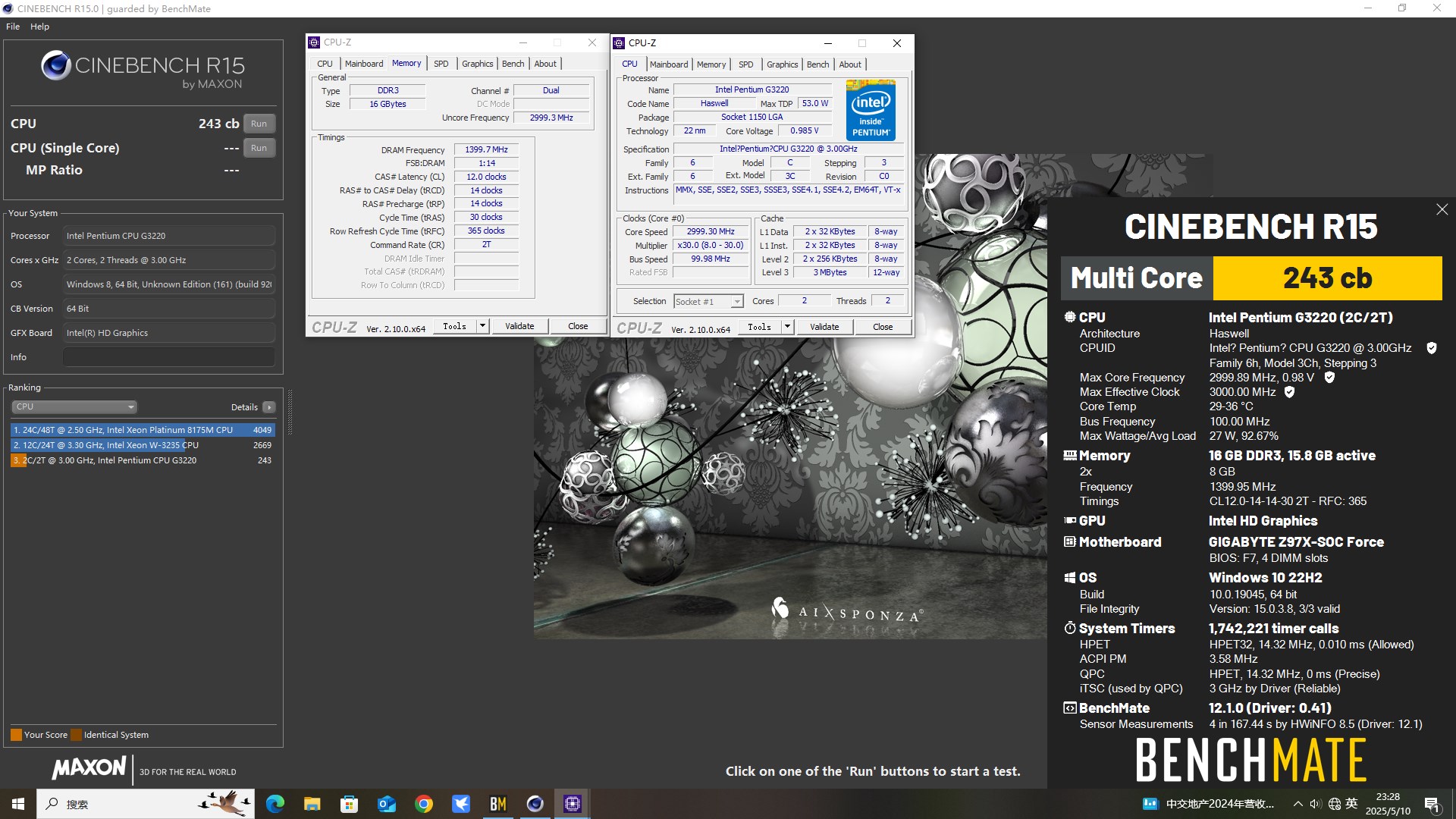Click the BenchMate section icon
Image resolution: width=1456 pixels, height=819 pixels.
[1069, 708]
